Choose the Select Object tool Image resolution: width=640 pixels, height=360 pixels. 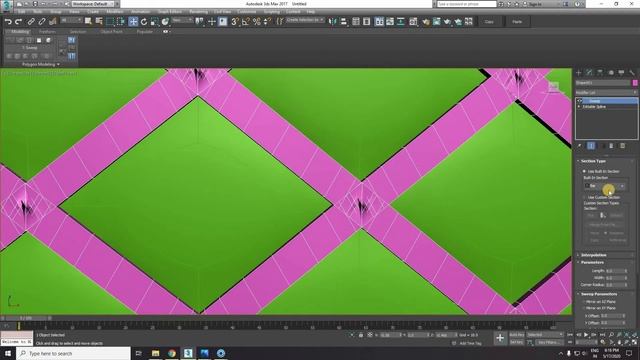[88, 22]
